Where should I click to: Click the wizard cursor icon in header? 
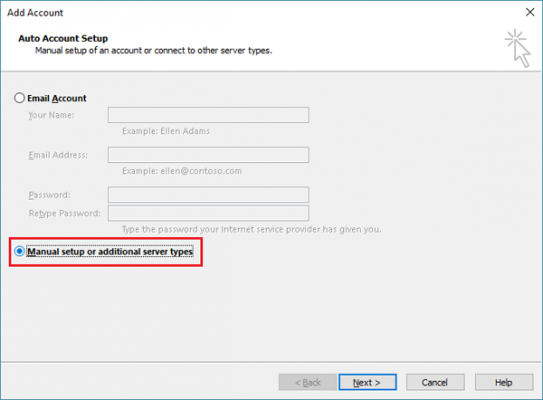click(x=517, y=48)
